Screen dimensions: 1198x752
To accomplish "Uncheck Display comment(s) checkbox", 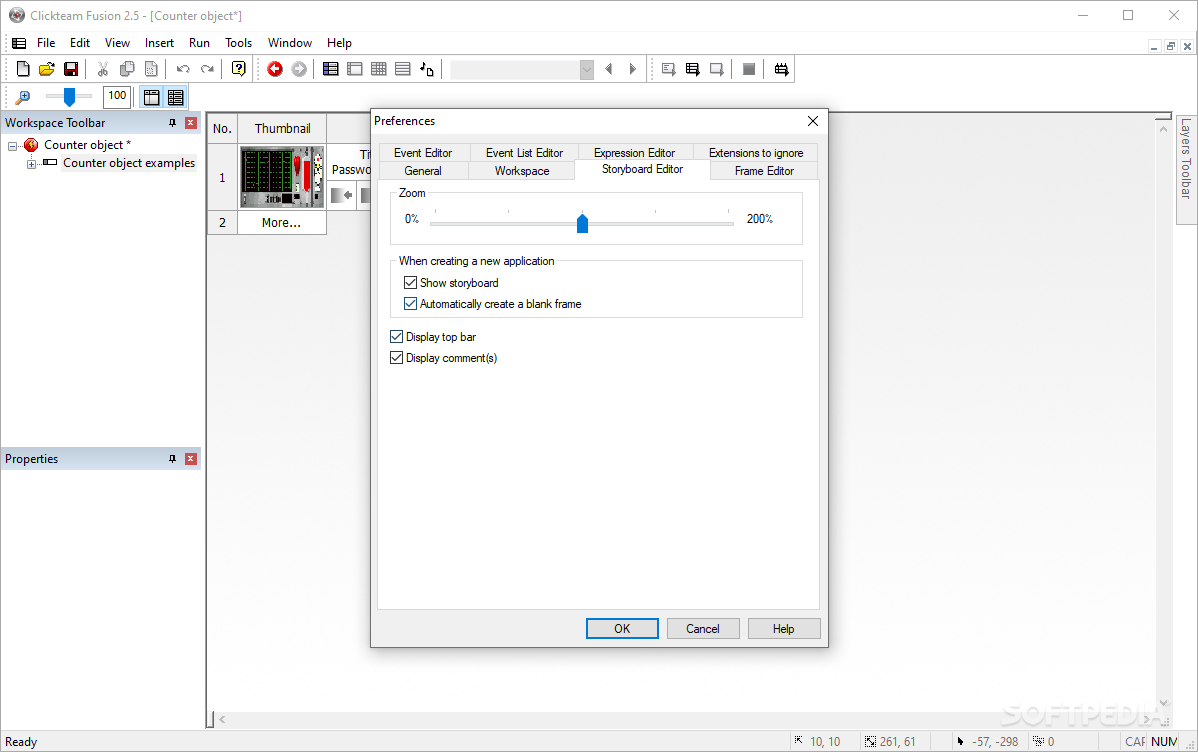I will point(397,358).
